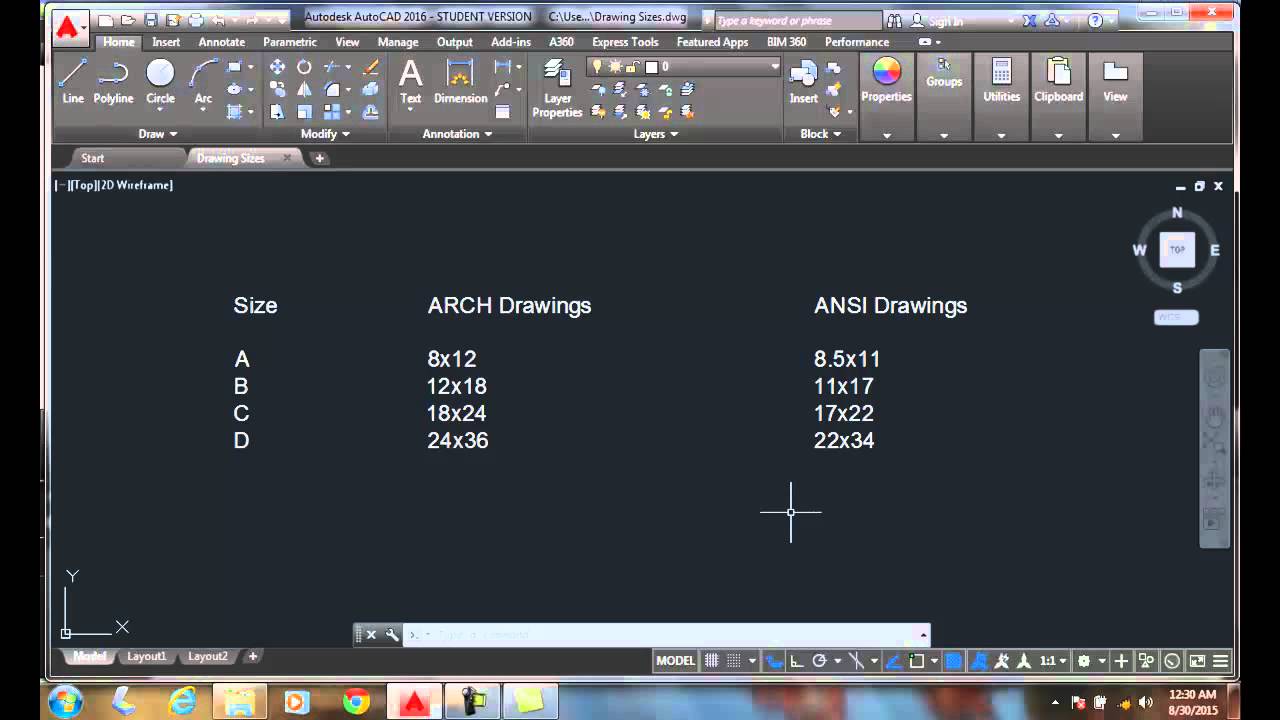Click the Erase tool icon
The width and height of the screenshot is (1280, 720).
(370, 67)
